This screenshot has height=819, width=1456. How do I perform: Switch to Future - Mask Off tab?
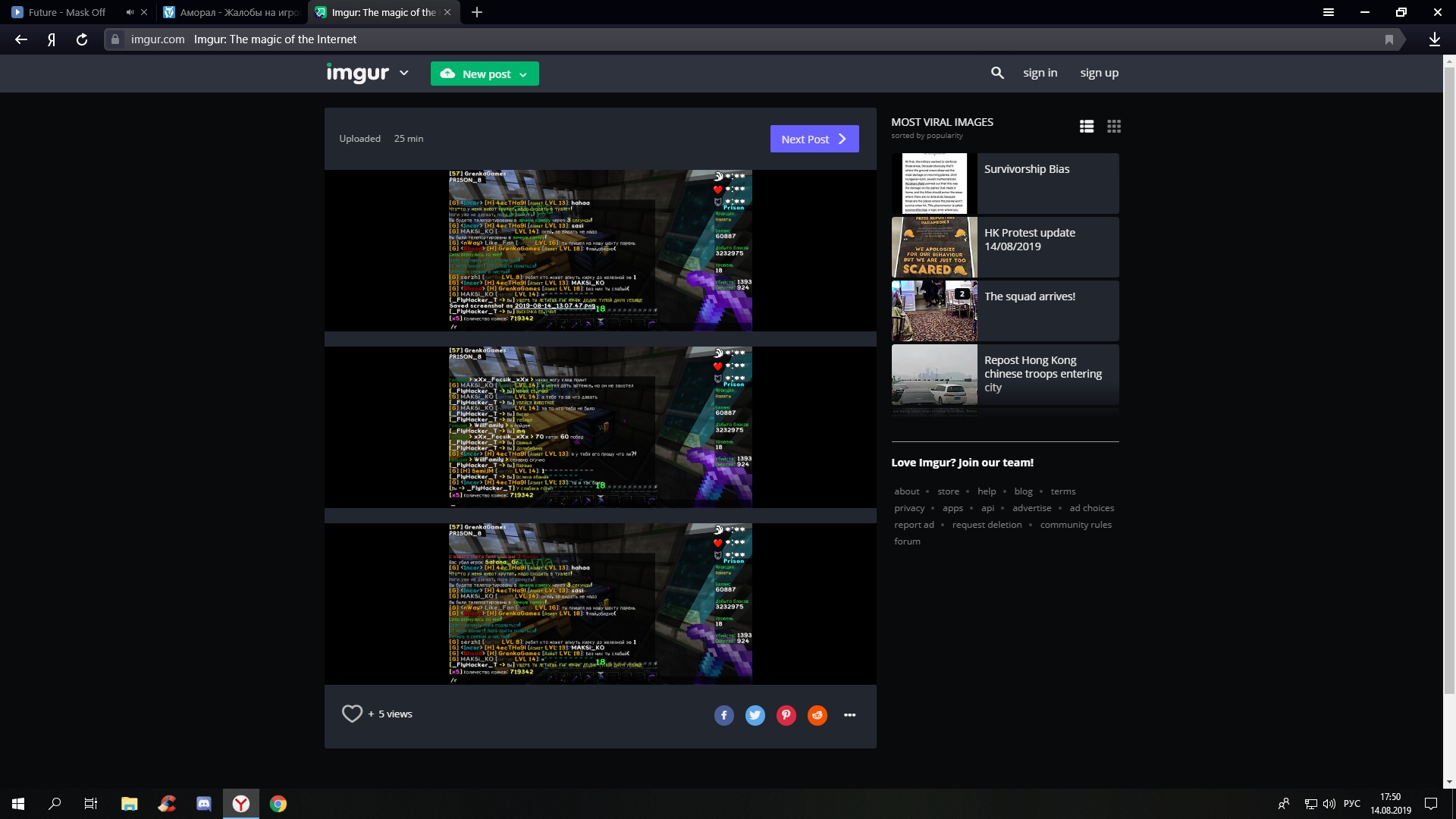(x=67, y=12)
